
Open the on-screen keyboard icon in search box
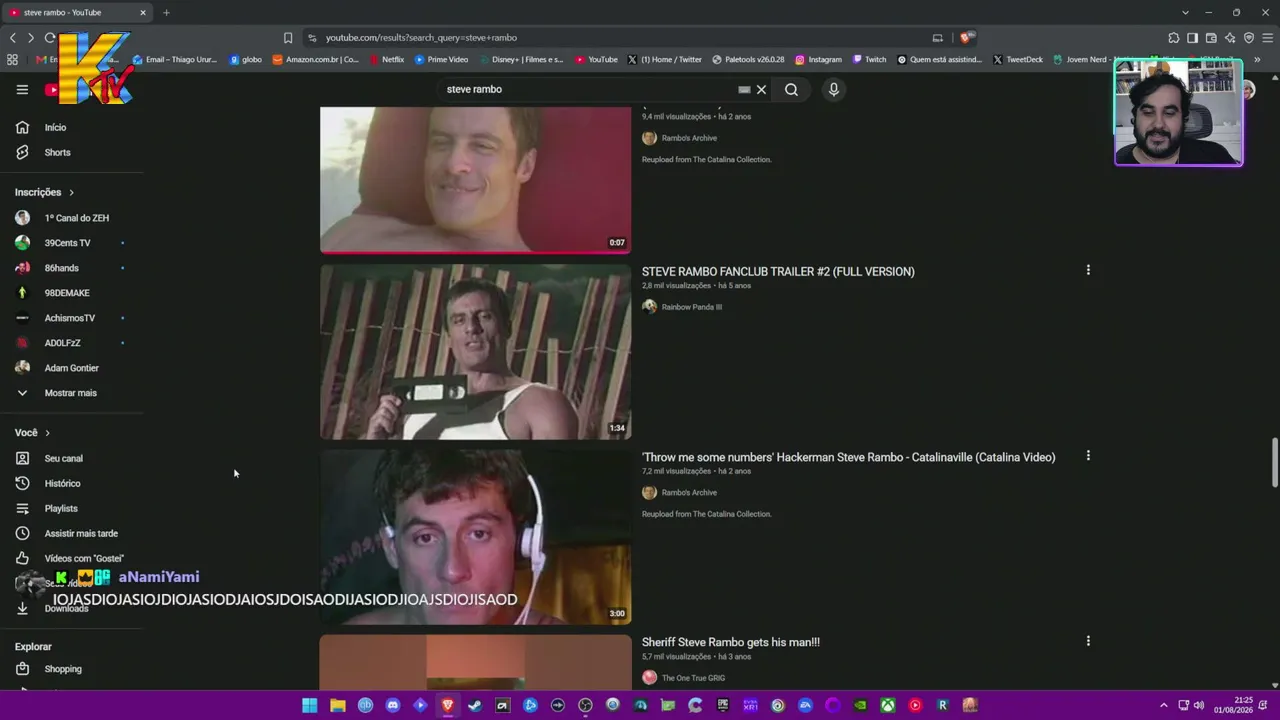pyautogui.click(x=744, y=89)
